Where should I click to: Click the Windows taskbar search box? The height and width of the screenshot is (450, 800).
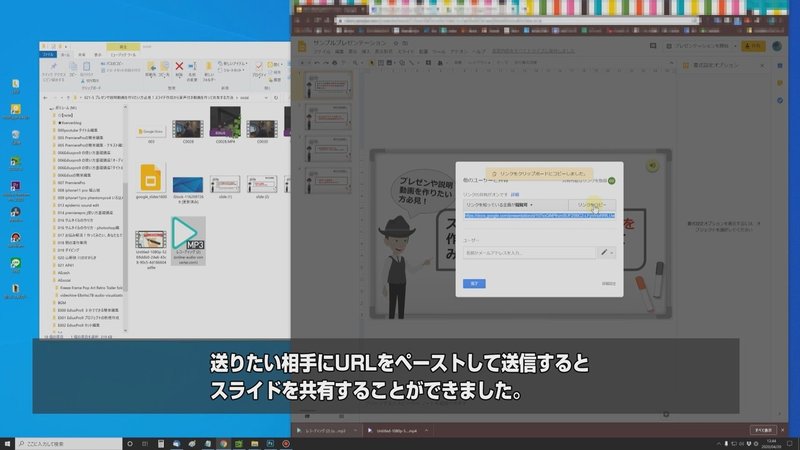[x=68, y=444]
